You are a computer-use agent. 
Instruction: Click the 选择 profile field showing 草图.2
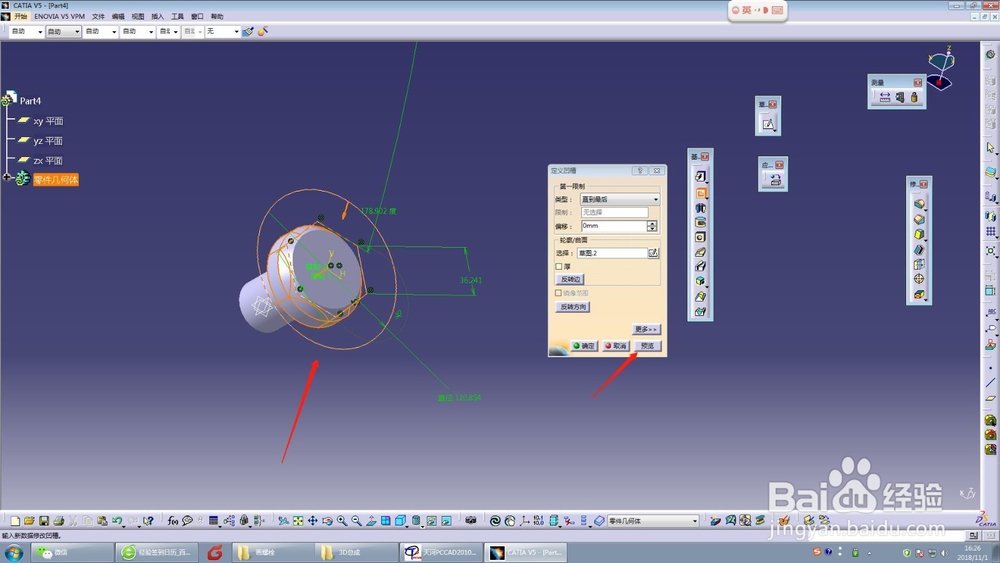click(x=612, y=253)
